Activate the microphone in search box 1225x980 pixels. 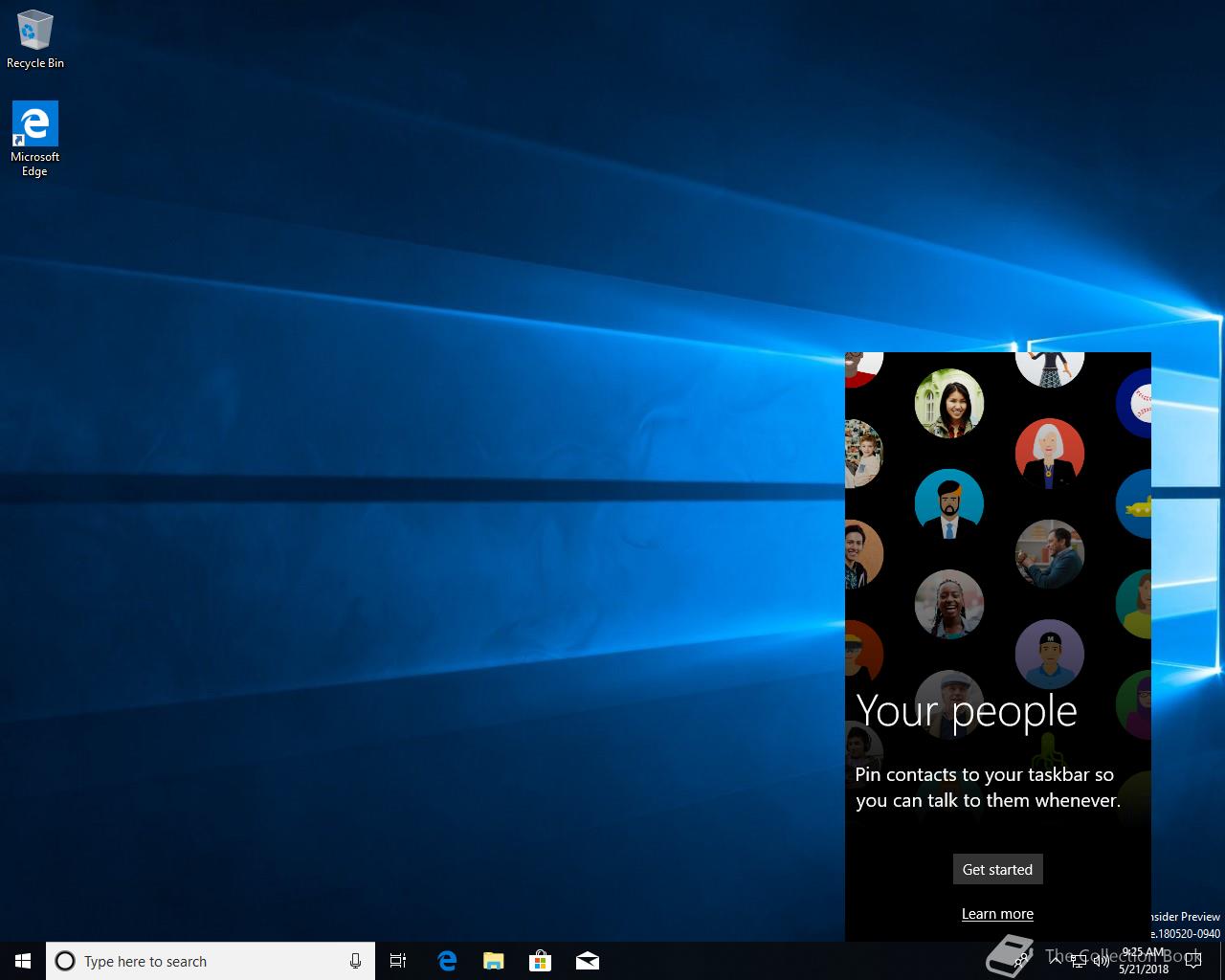point(355,961)
